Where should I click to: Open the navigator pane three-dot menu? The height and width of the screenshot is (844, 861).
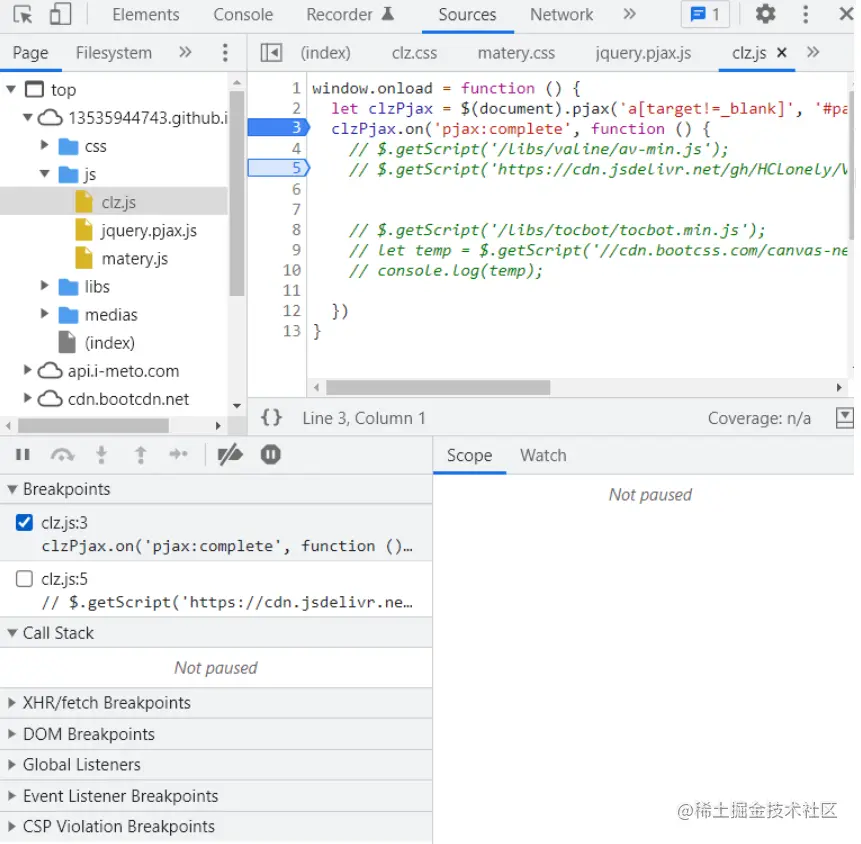point(225,53)
